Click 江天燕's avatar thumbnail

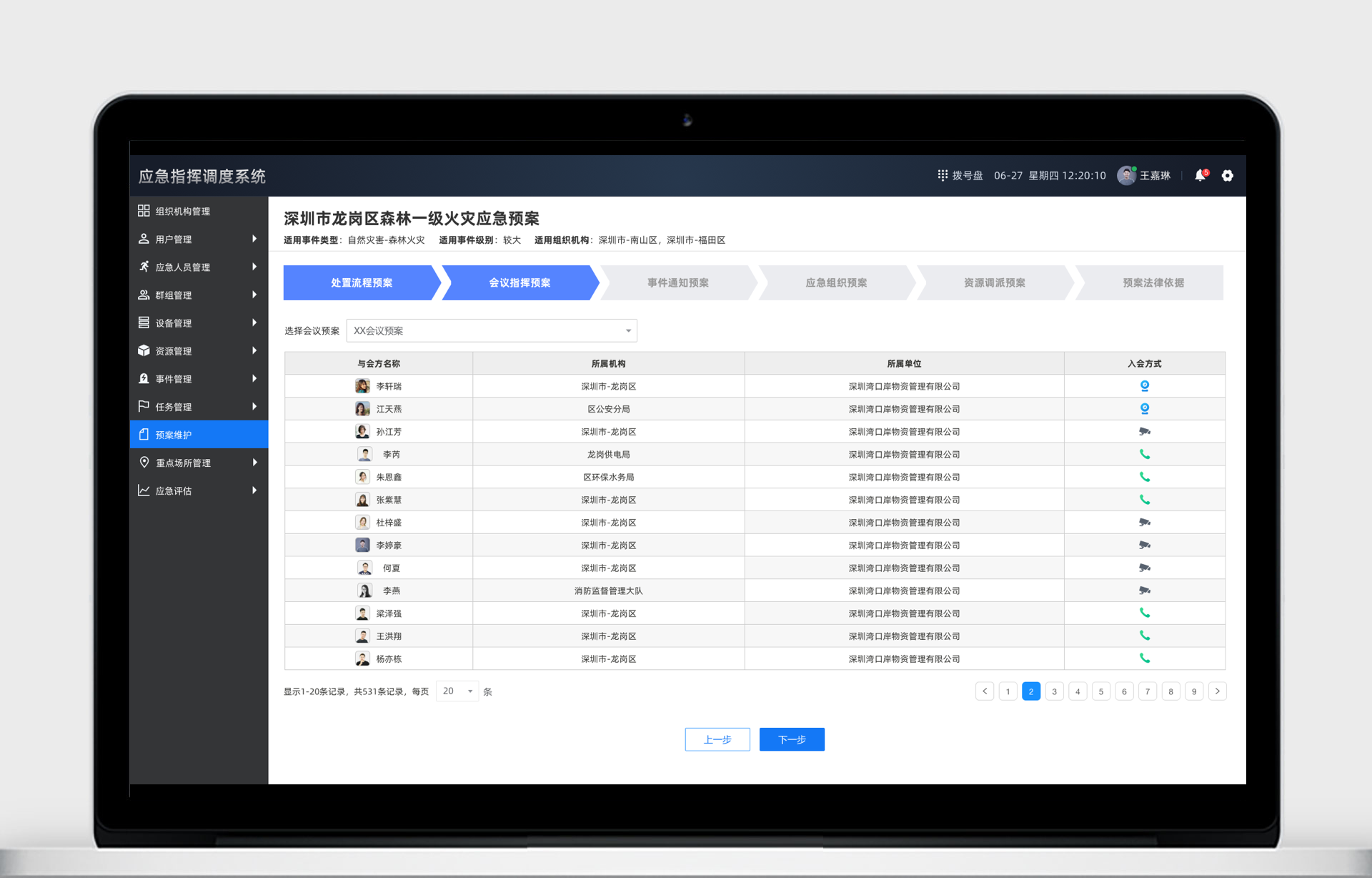[x=362, y=409]
